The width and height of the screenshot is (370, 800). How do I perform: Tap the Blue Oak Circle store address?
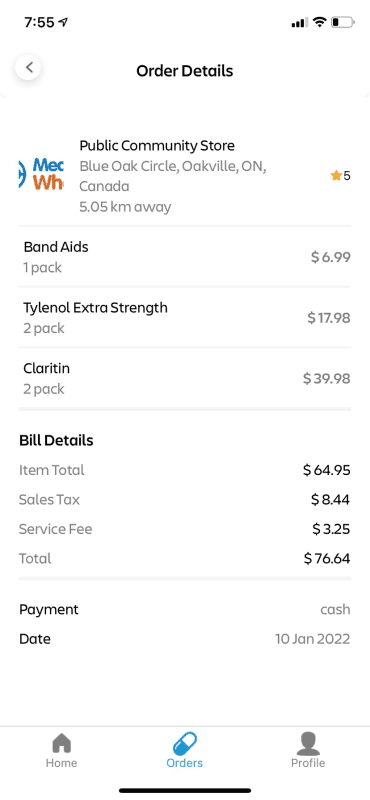172,177
